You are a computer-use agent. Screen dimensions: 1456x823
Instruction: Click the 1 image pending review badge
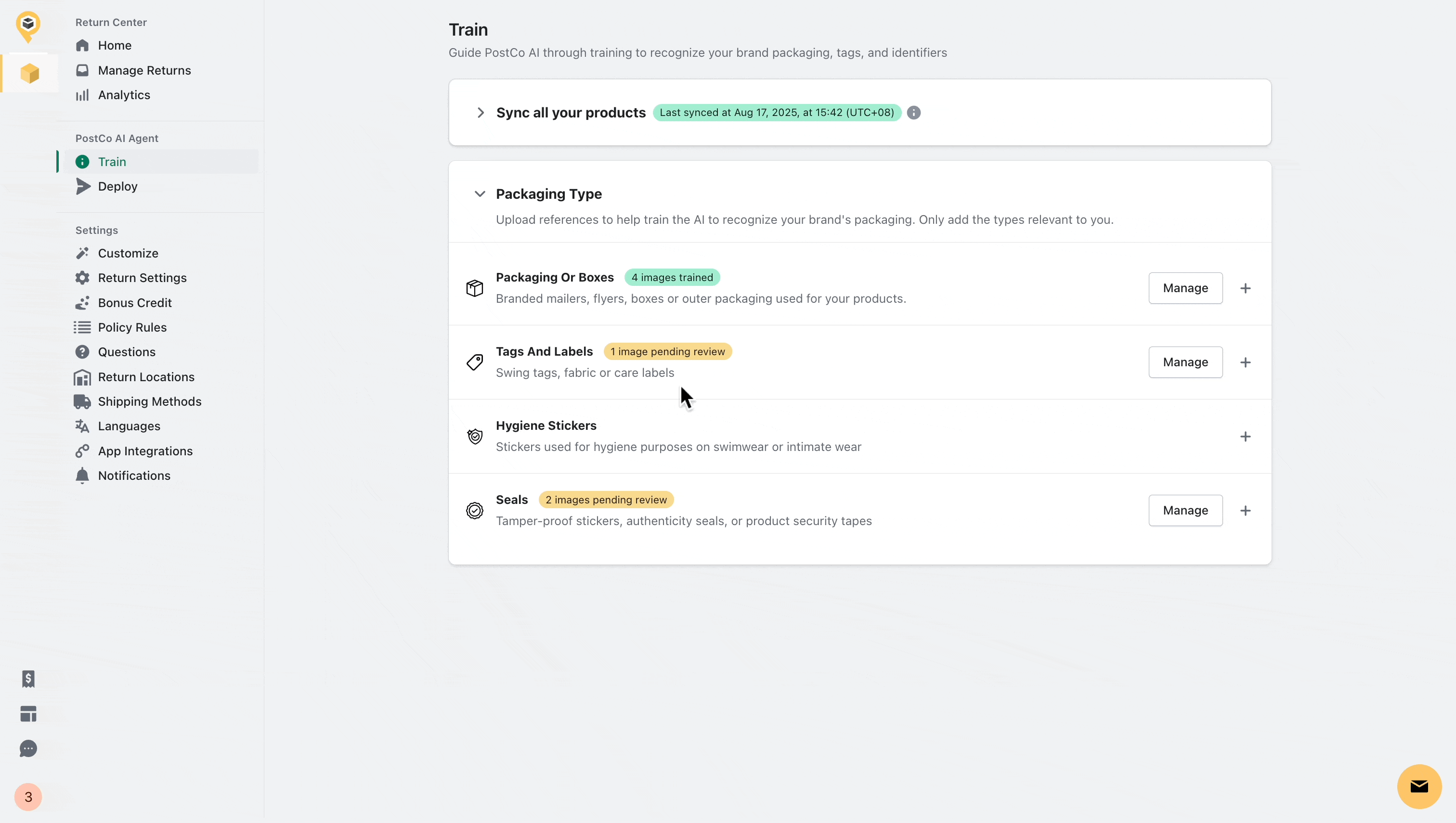point(668,352)
